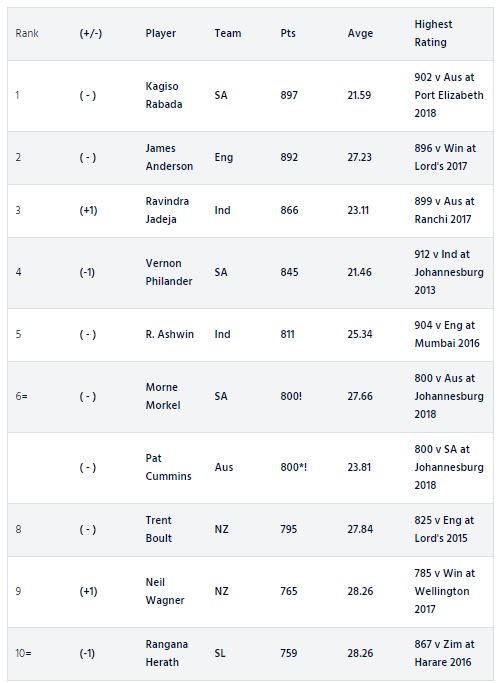Click the Team column header
The image size is (500, 683).
[228, 33]
